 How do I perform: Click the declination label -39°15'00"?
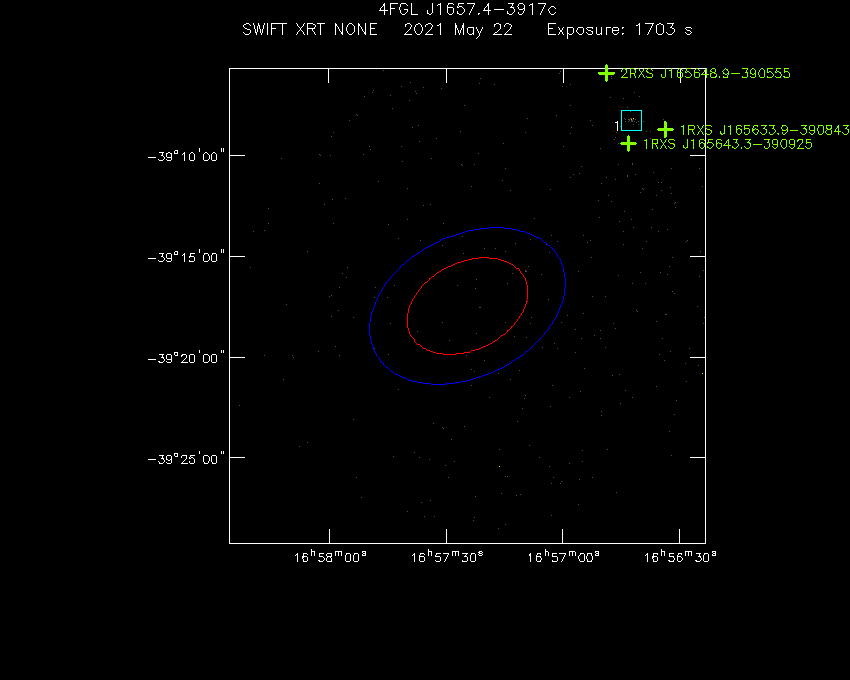coord(186,258)
